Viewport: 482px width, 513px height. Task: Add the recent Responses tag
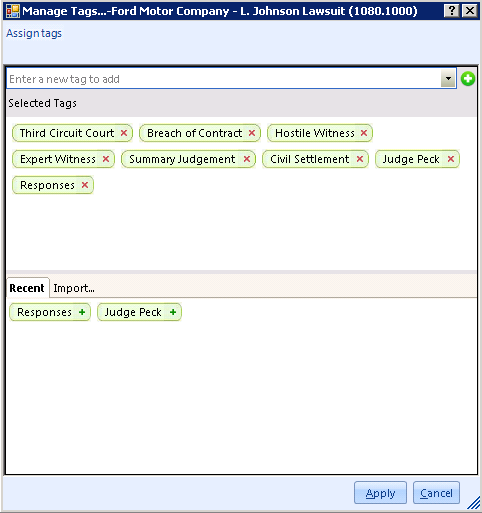coord(82,312)
